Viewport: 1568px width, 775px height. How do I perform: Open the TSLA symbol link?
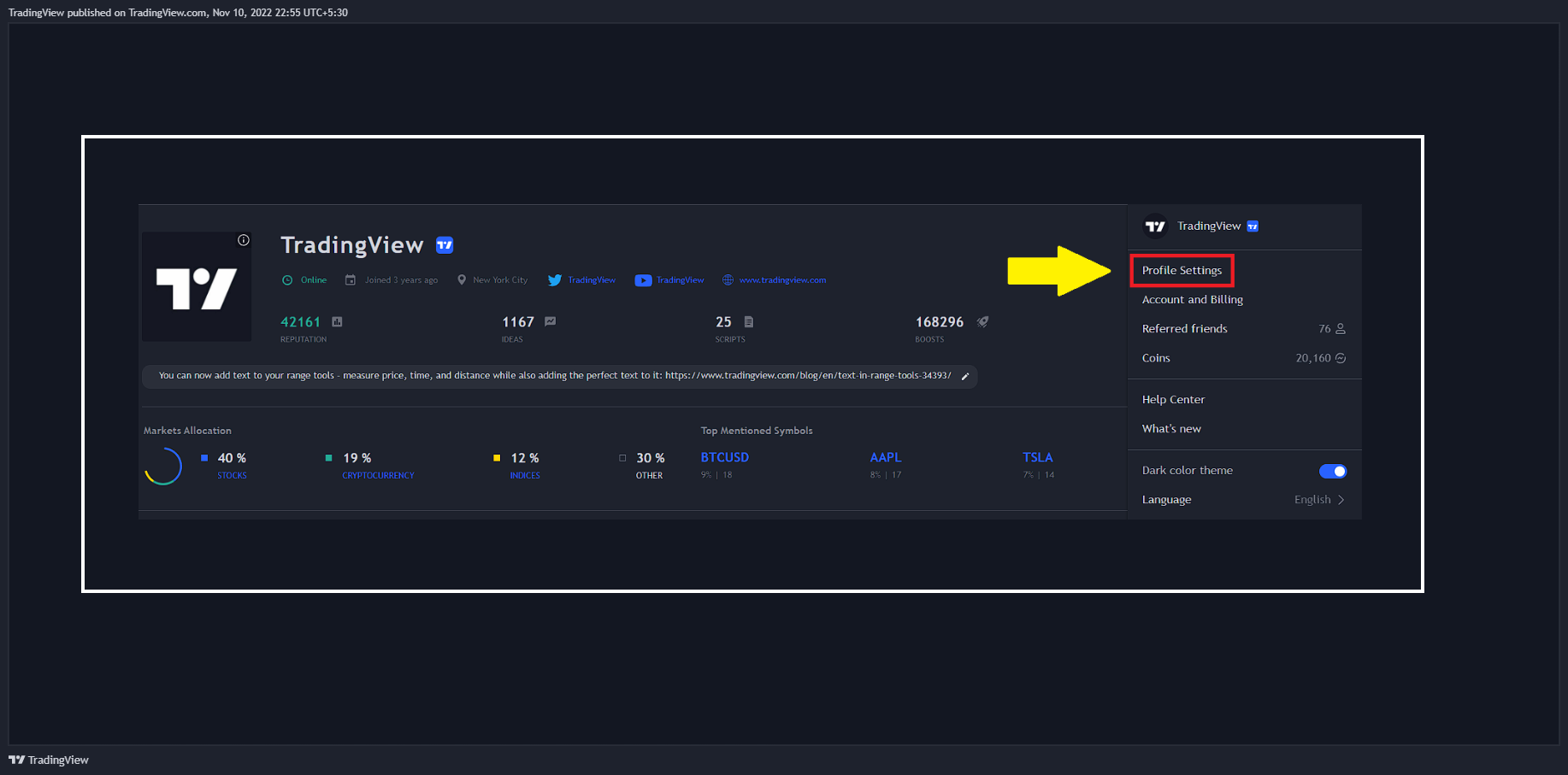(1038, 458)
